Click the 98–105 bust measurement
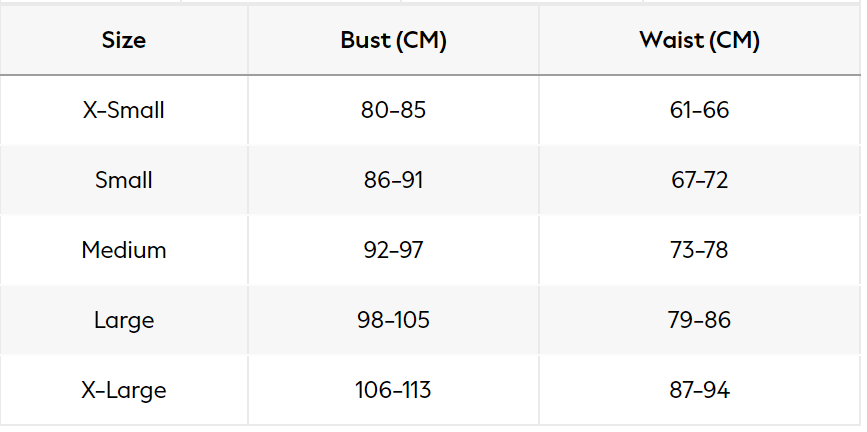The width and height of the screenshot is (867, 432). (x=393, y=320)
